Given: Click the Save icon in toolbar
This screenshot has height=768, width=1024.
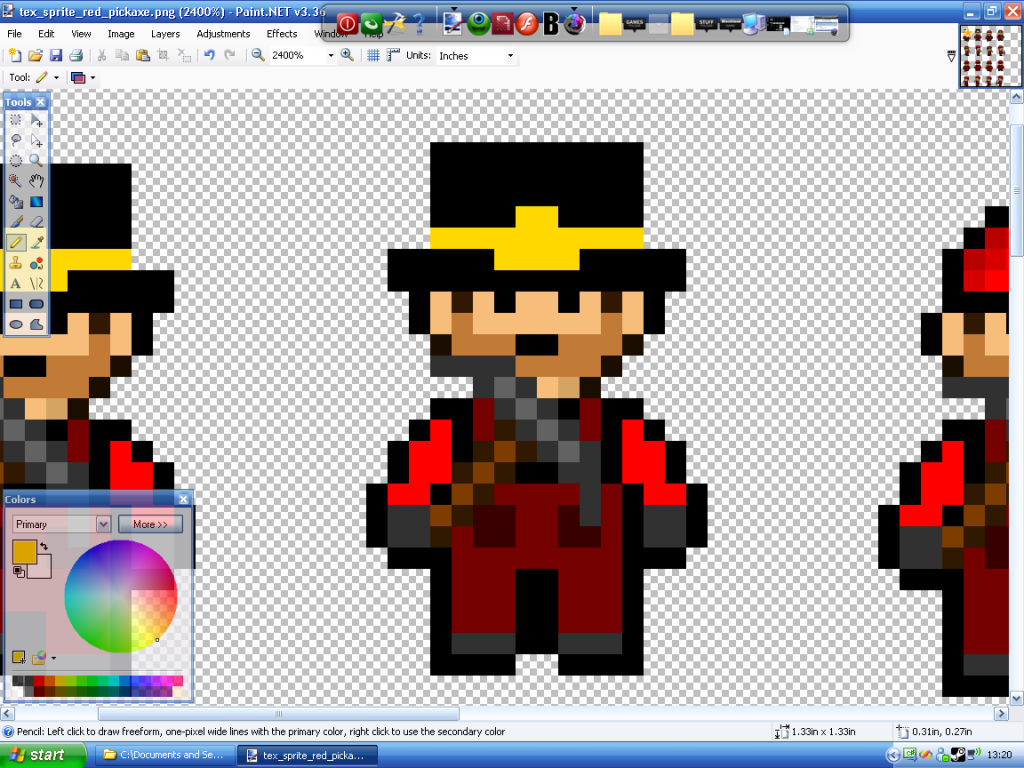Looking at the screenshot, I should pyautogui.click(x=56, y=55).
